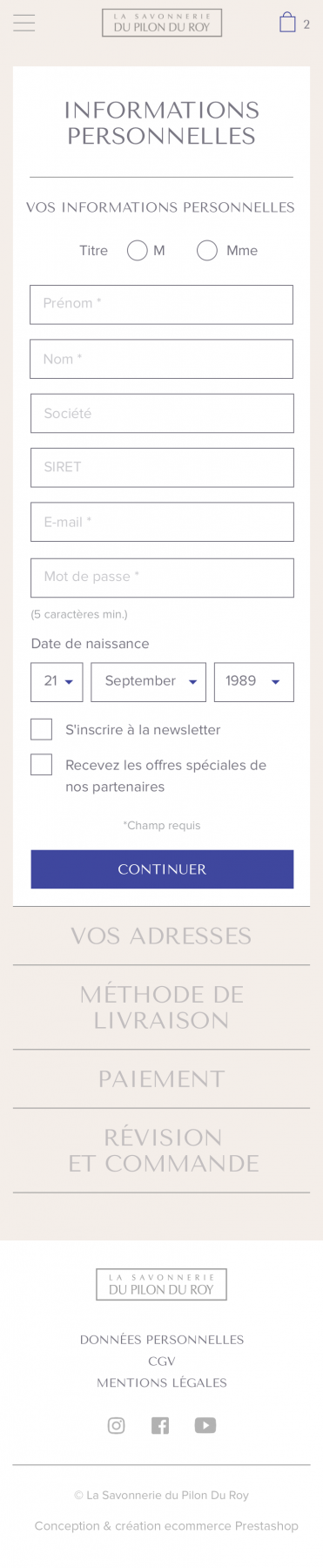Image resolution: width=323 pixels, height=1568 pixels.
Task: Focus the Prénom input field
Action: pos(162,305)
